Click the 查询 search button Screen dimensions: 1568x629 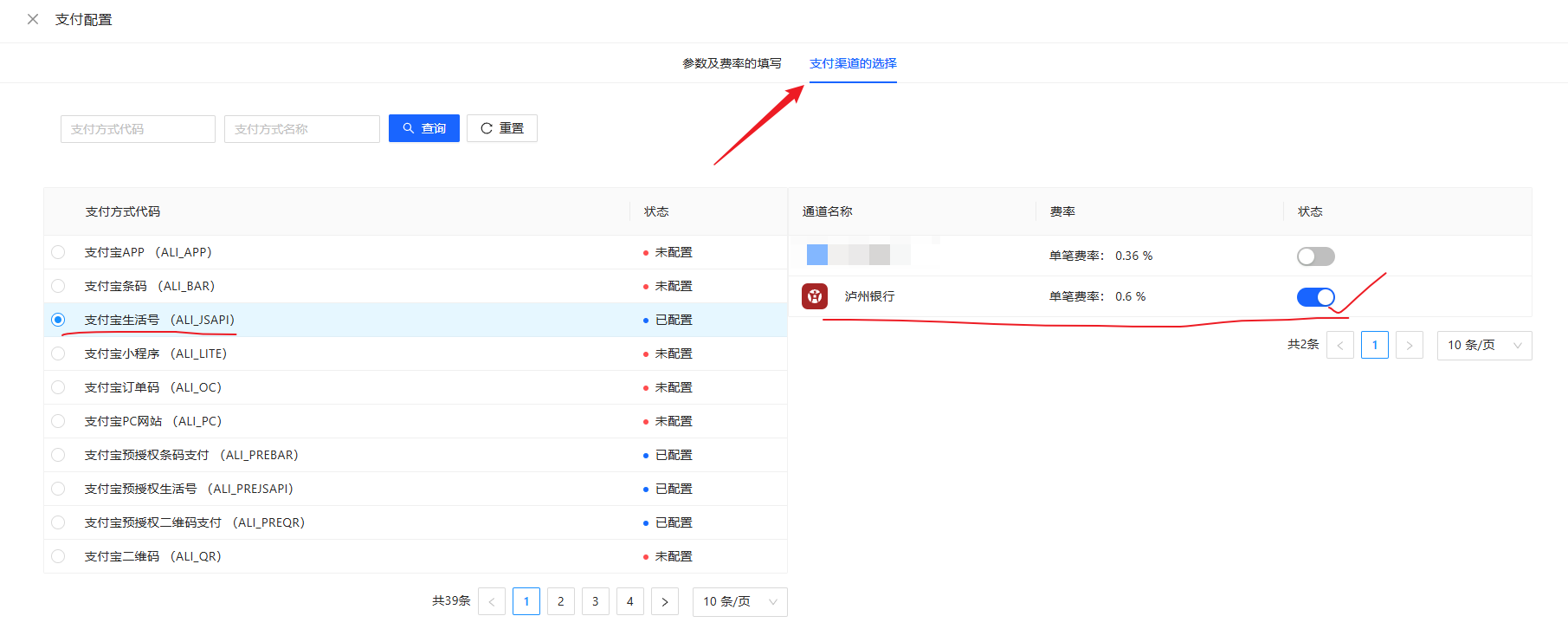(423, 128)
